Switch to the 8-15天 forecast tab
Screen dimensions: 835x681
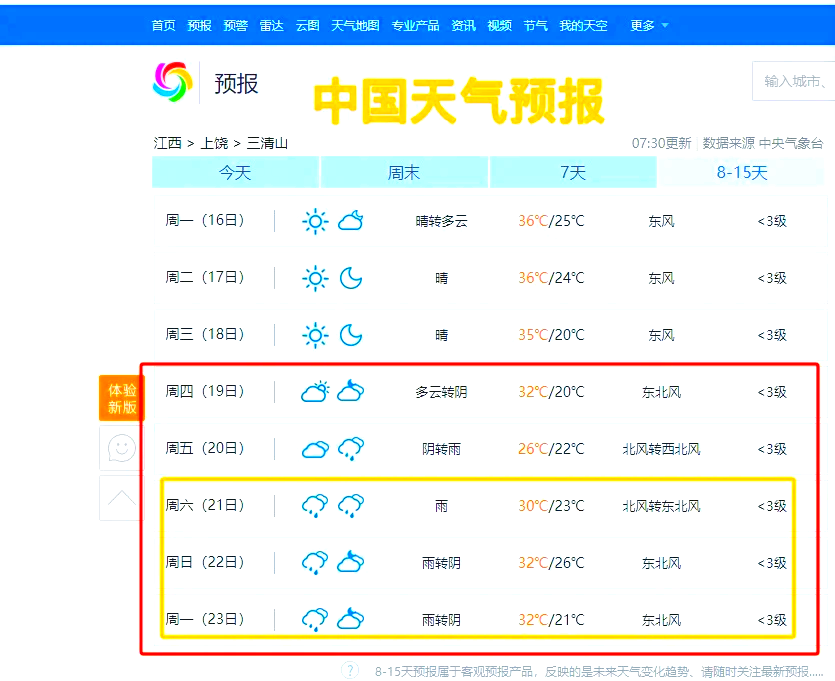coord(742,172)
